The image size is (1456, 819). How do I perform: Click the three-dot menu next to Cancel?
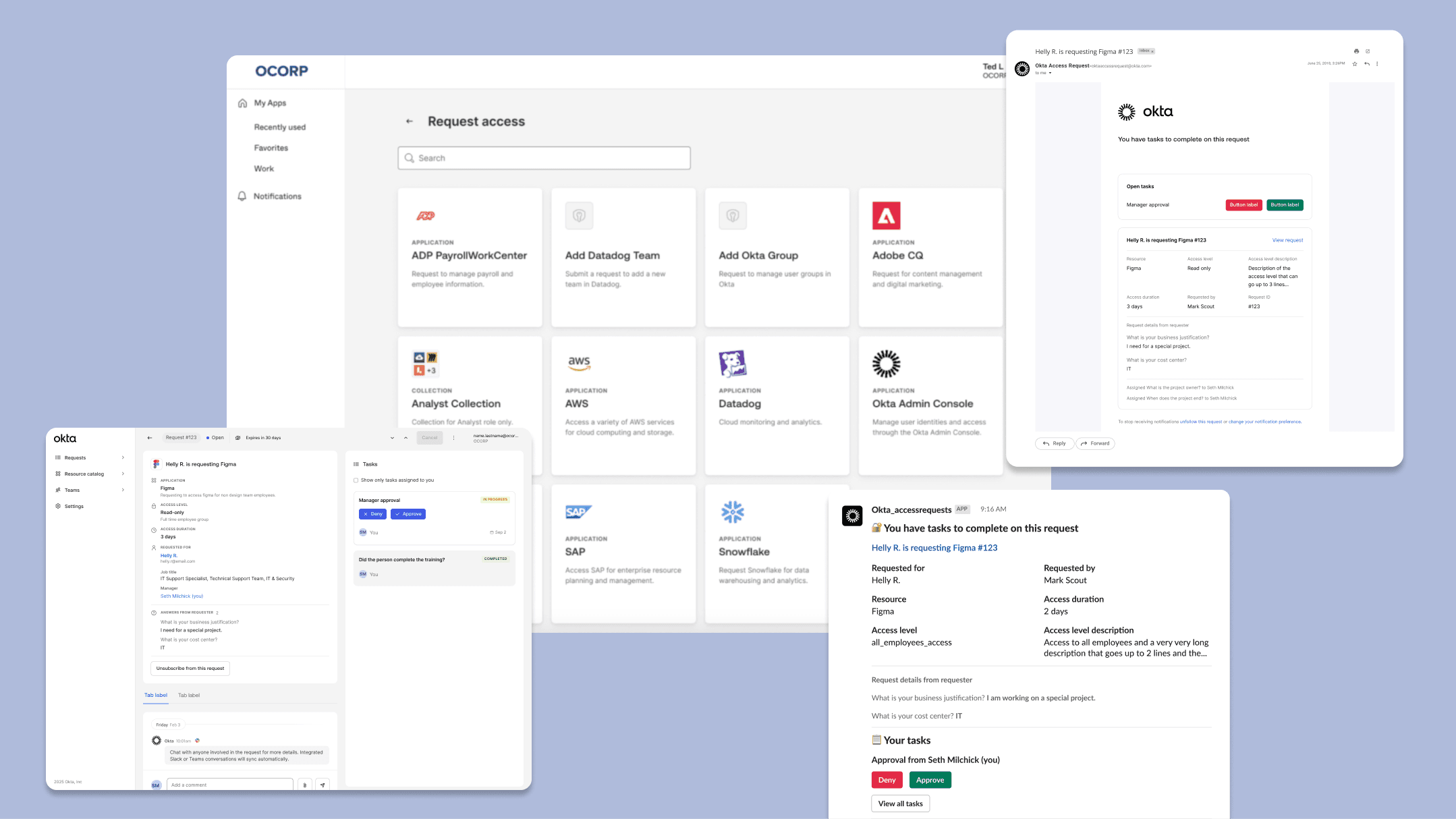coord(453,438)
